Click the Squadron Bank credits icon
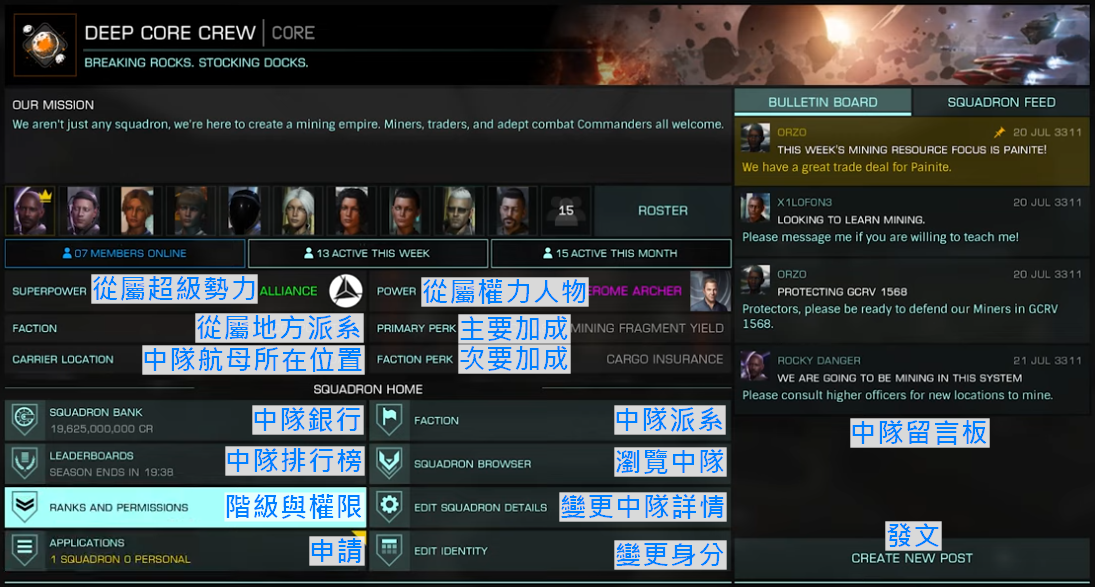The height and width of the screenshot is (587, 1095). [x=25, y=419]
